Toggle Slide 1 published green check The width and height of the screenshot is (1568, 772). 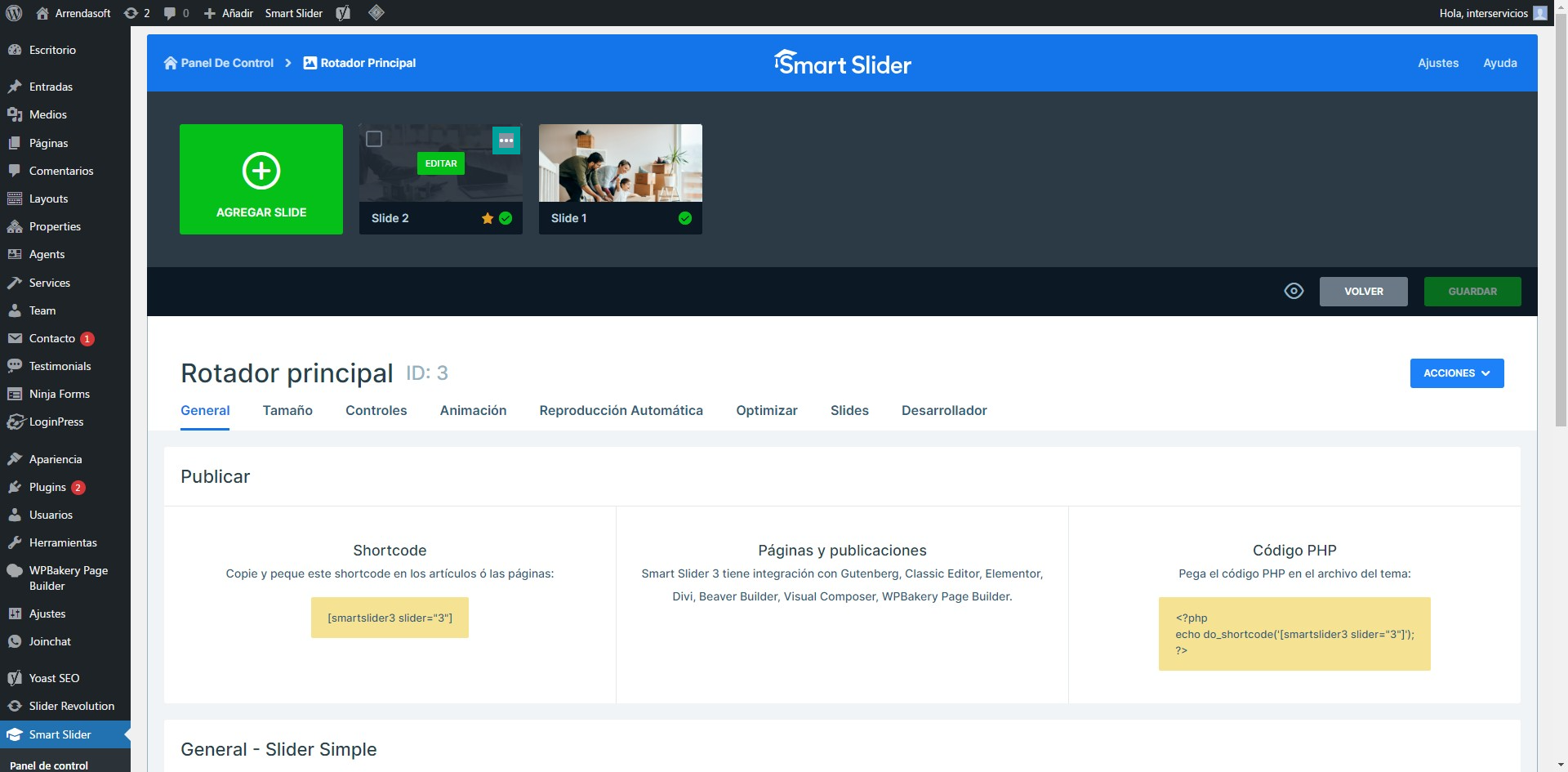(x=685, y=218)
